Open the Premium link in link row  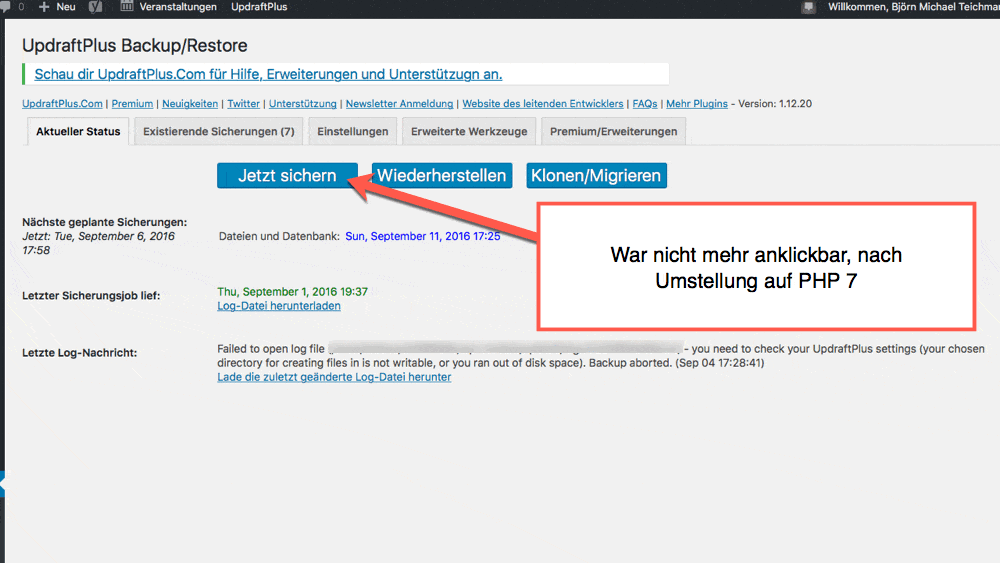click(132, 103)
